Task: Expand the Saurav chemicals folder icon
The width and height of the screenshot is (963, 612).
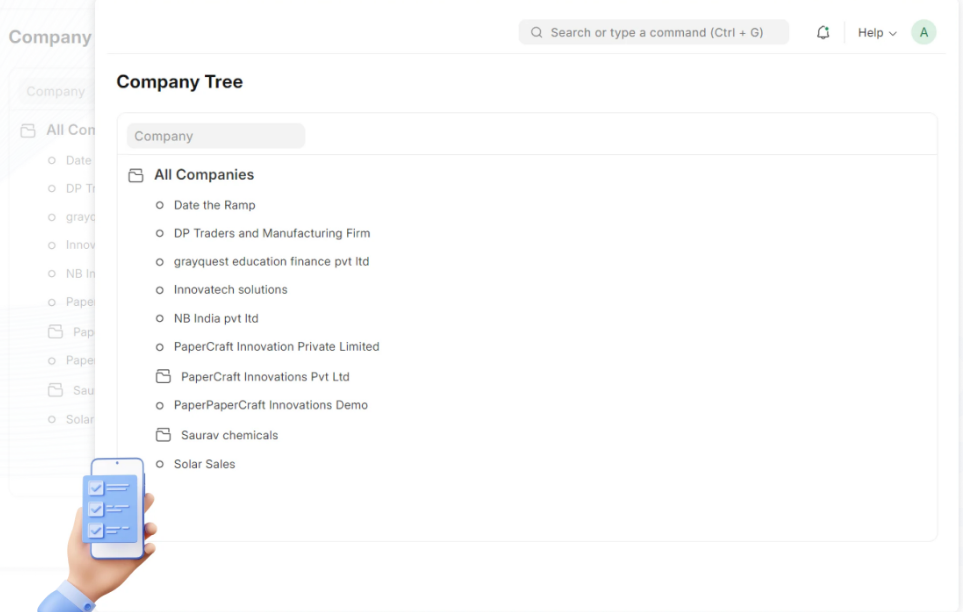Action: (163, 435)
